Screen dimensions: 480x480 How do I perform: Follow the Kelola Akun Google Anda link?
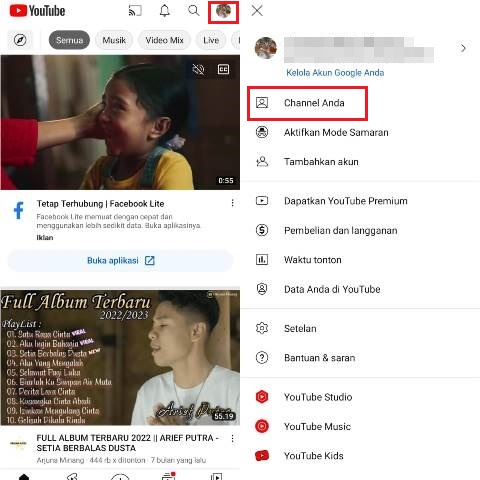(335, 73)
